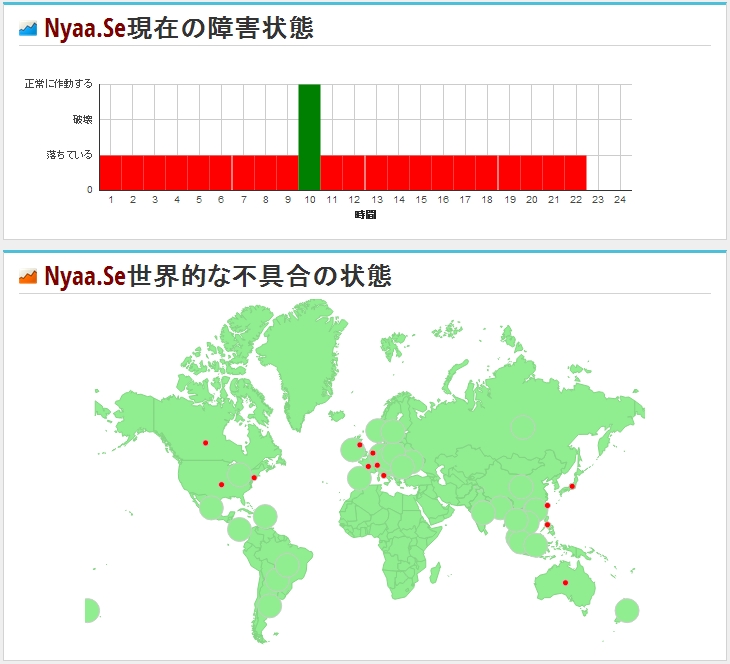Click the circle marker over India

pyautogui.click(x=483, y=513)
